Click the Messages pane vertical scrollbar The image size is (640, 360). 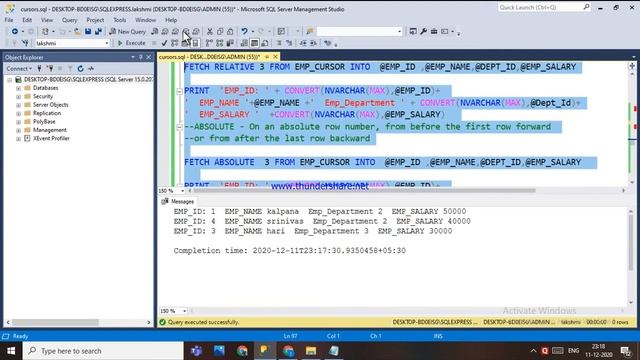click(631, 242)
